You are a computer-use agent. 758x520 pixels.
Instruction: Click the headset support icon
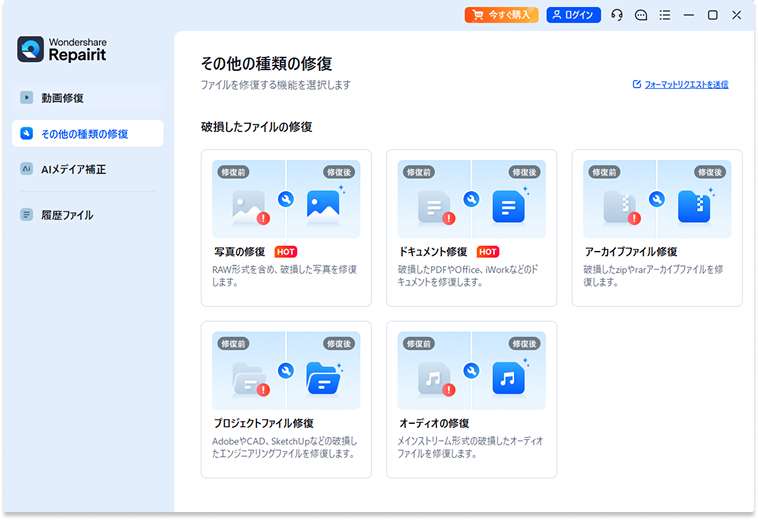click(x=617, y=15)
